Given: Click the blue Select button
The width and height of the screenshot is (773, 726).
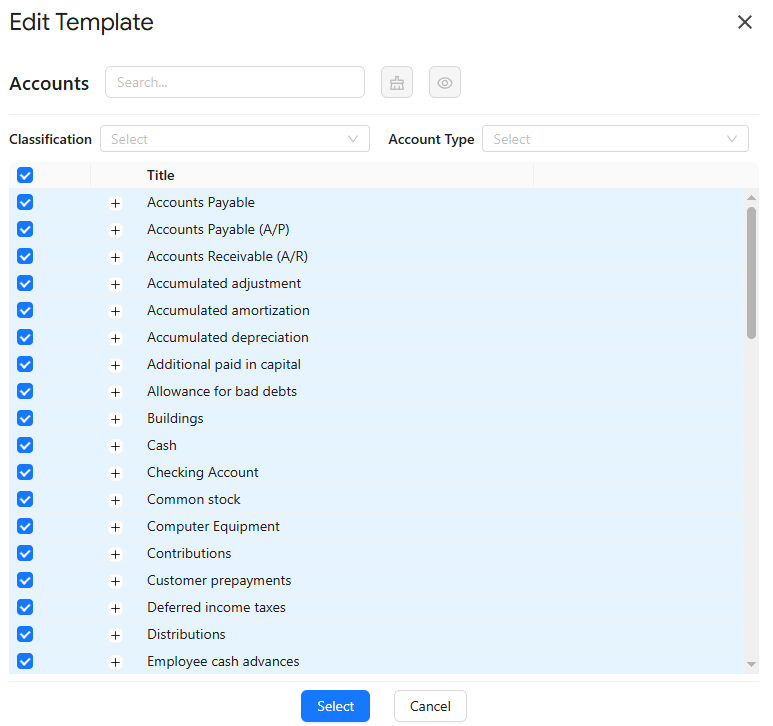Looking at the screenshot, I should pos(335,706).
